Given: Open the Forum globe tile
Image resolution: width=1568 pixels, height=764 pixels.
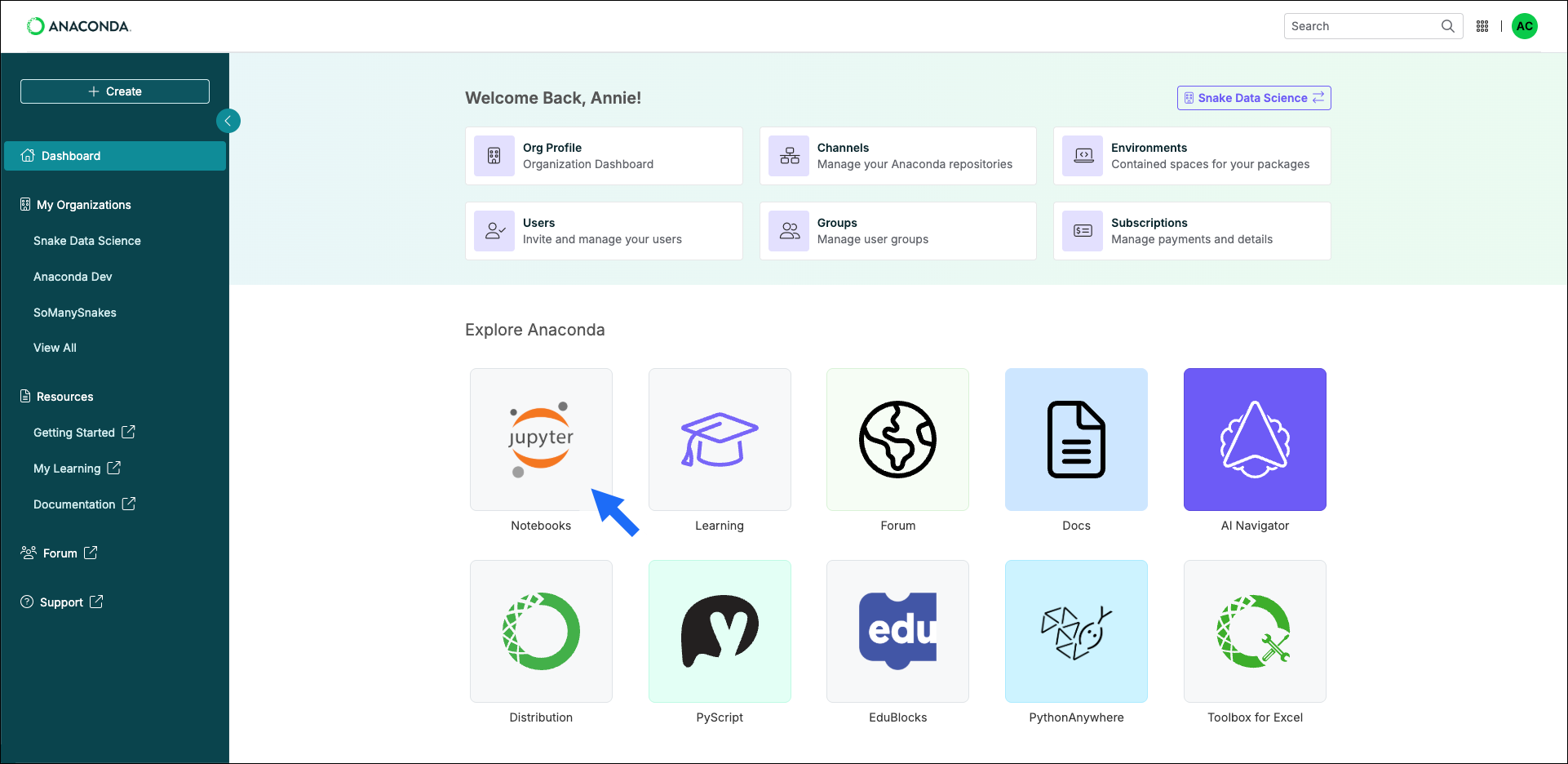Looking at the screenshot, I should (897, 439).
